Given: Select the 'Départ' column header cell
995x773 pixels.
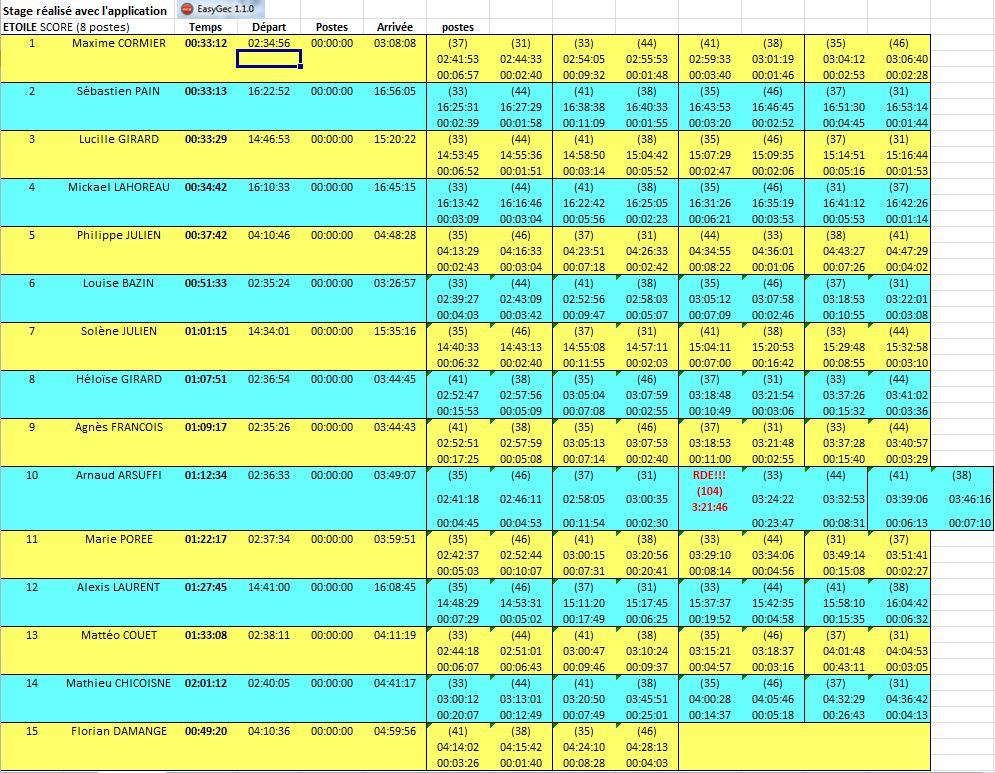Looking at the screenshot, I should click(268, 27).
